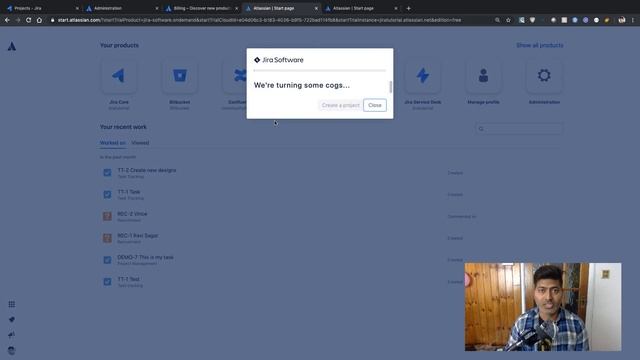Open the Confluence product icon
Viewport: 640px width, 360px height.
click(x=236, y=76)
